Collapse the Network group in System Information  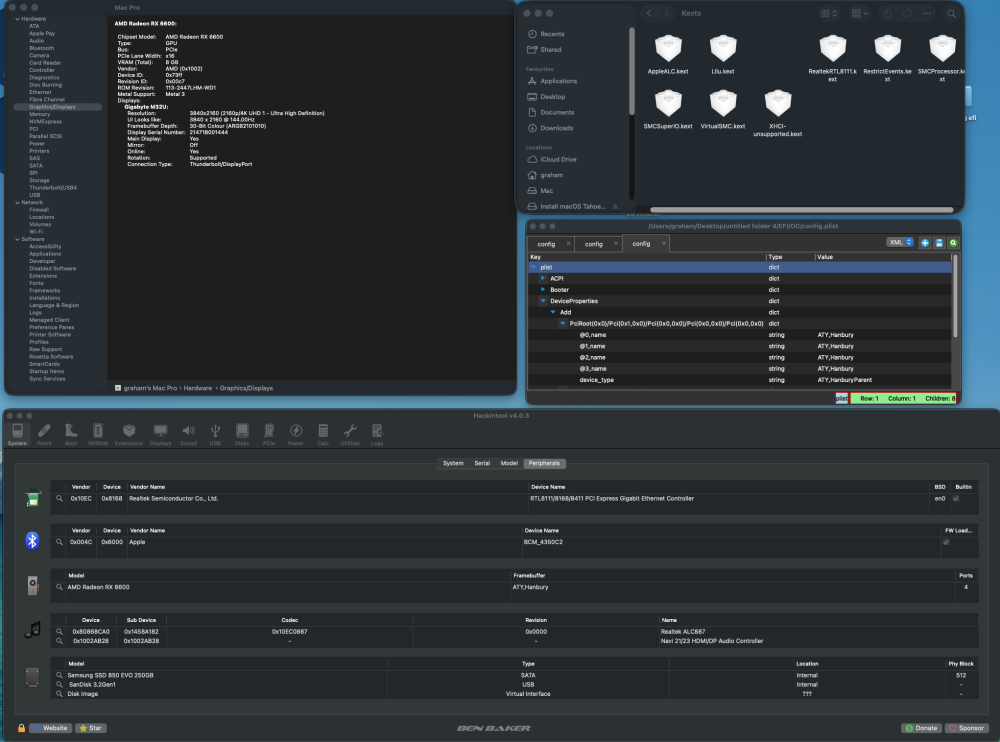tap(17, 203)
